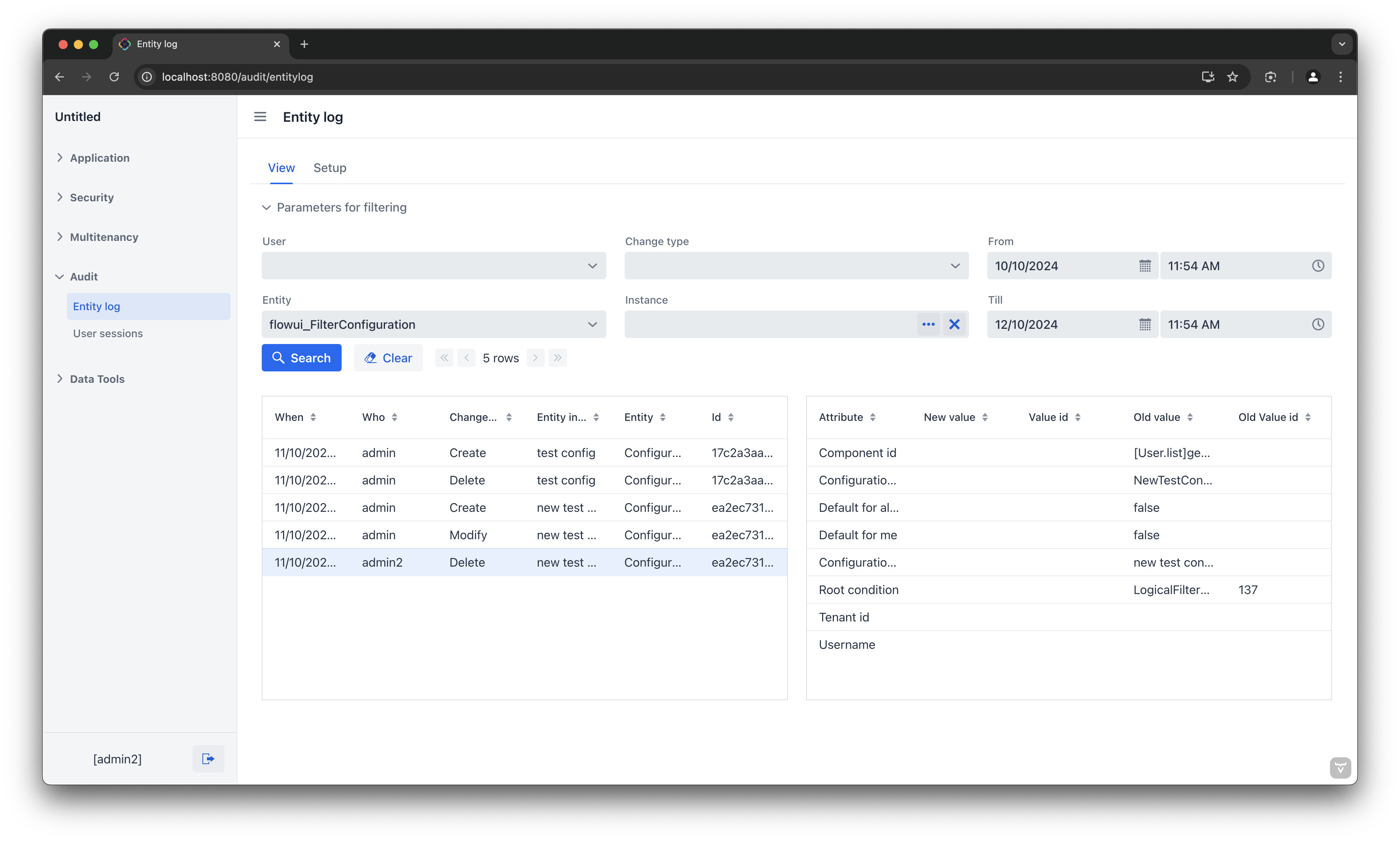
Task: Go to last page of results
Action: click(x=557, y=358)
